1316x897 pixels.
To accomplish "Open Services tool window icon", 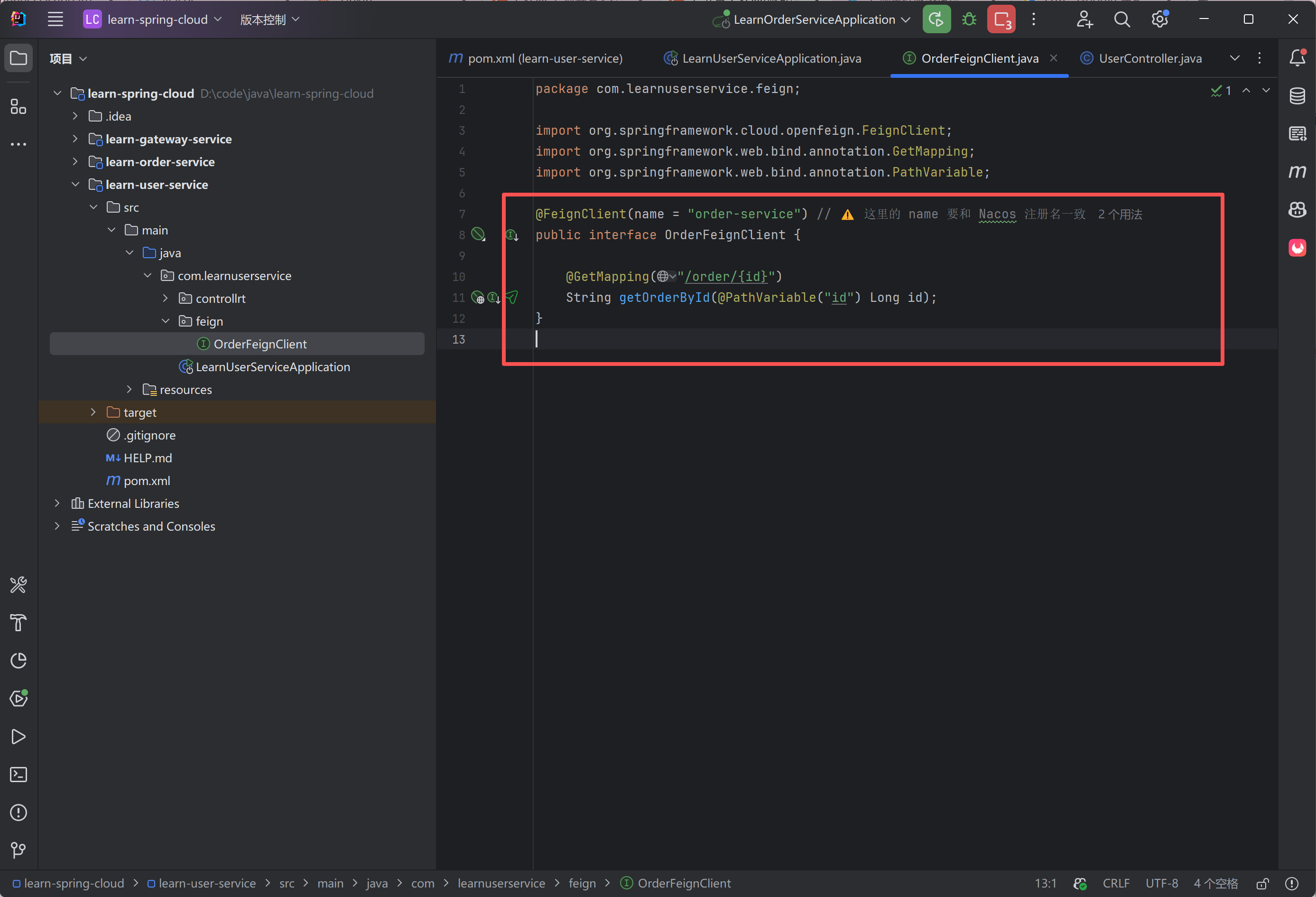I will coord(19,698).
